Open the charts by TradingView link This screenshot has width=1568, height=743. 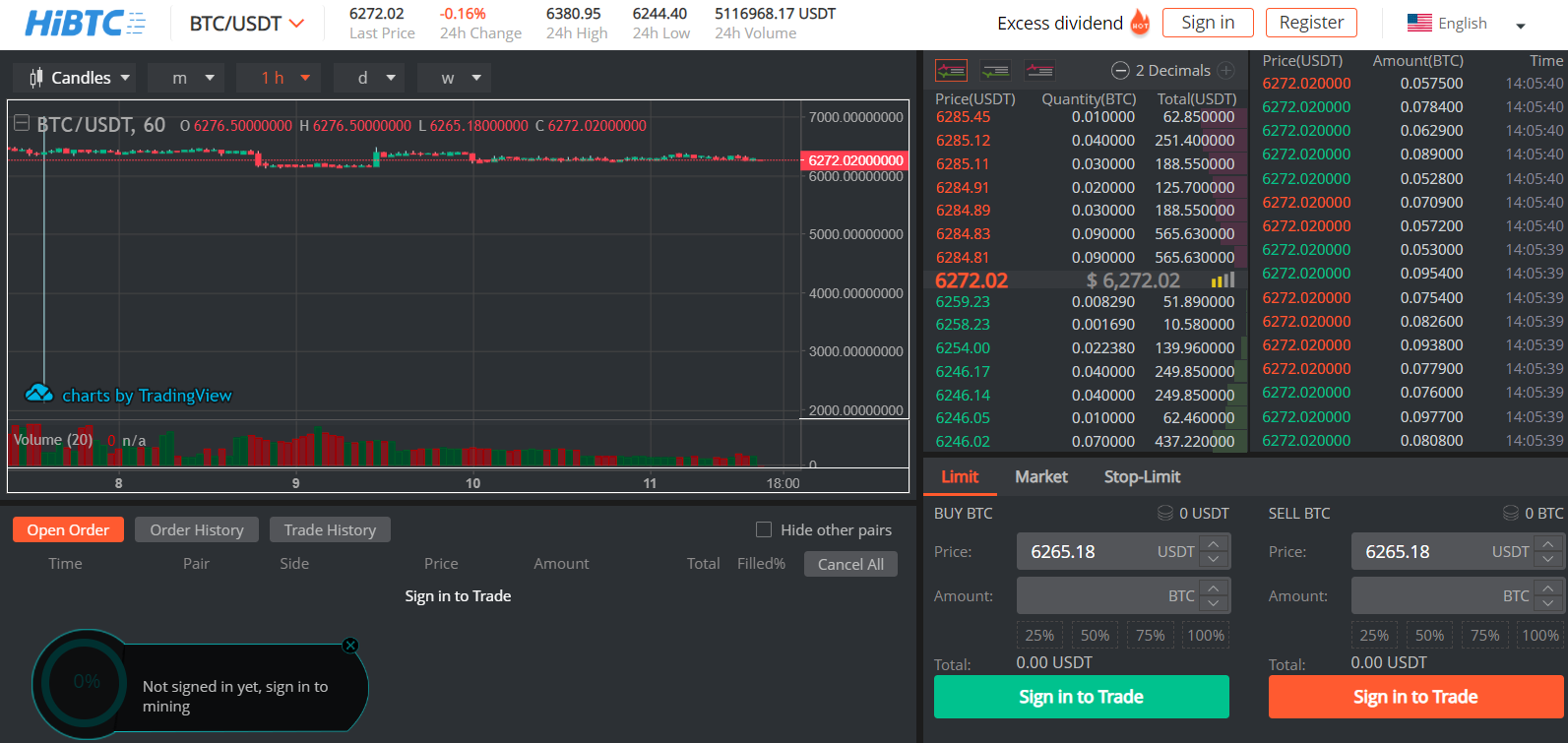(147, 395)
